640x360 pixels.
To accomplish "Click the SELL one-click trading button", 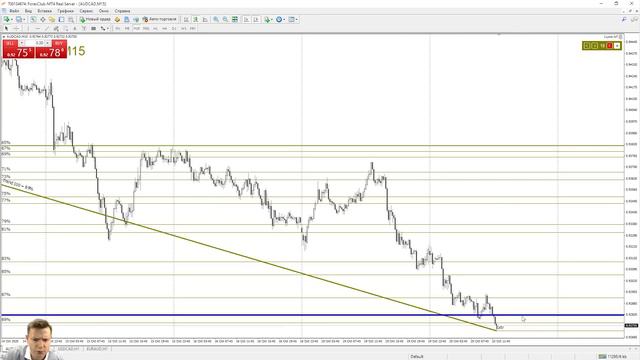I will click(10, 43).
